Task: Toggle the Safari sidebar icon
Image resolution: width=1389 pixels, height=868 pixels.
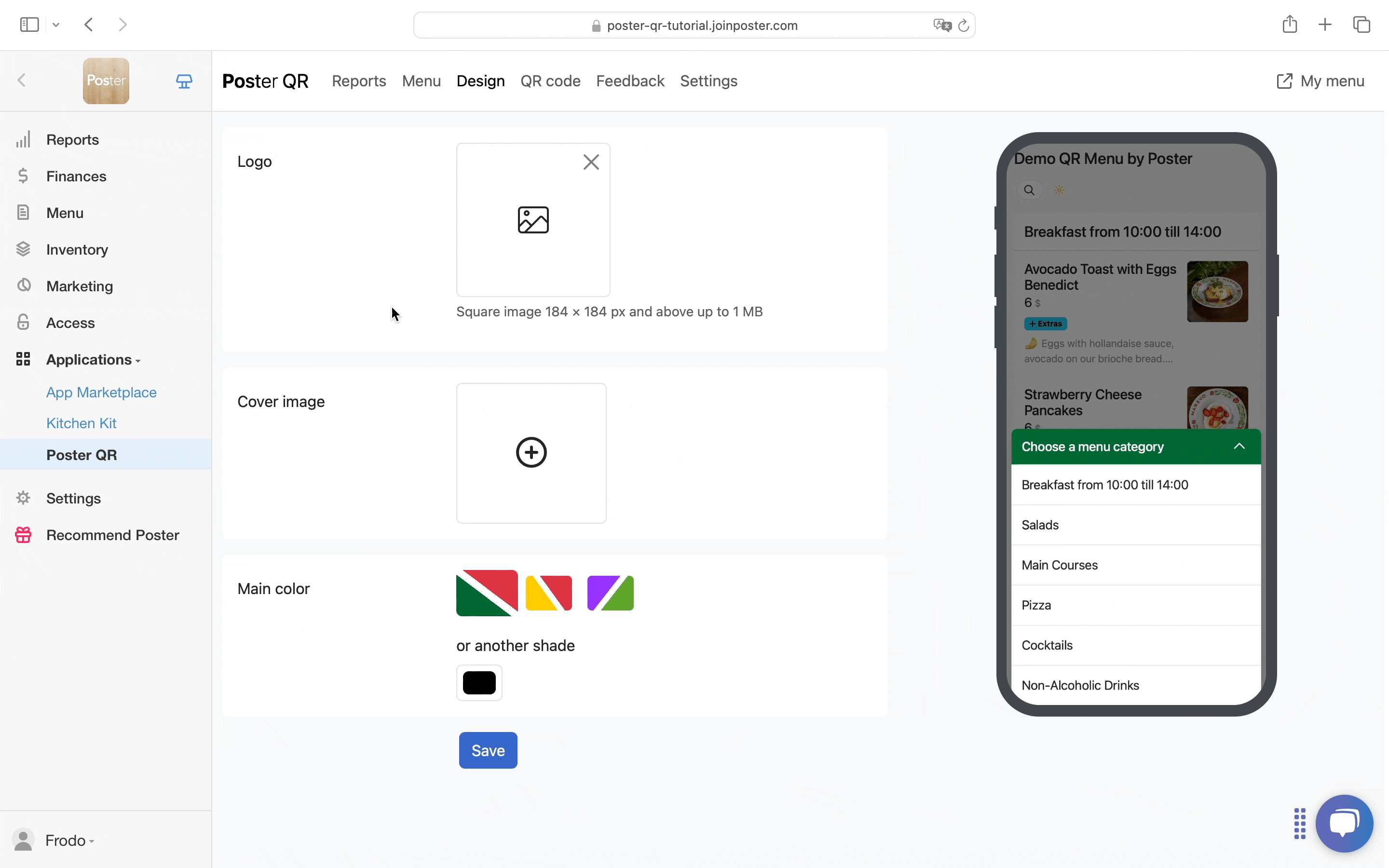Action: tap(29, 25)
